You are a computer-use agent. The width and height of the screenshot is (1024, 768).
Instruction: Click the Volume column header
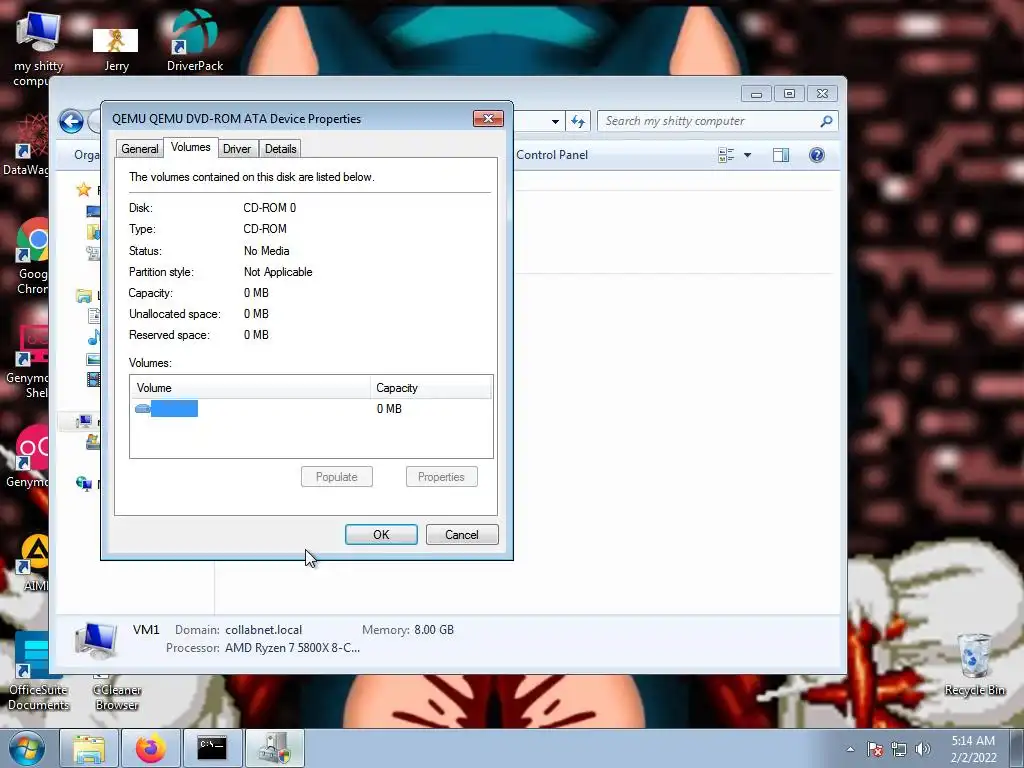[250, 388]
